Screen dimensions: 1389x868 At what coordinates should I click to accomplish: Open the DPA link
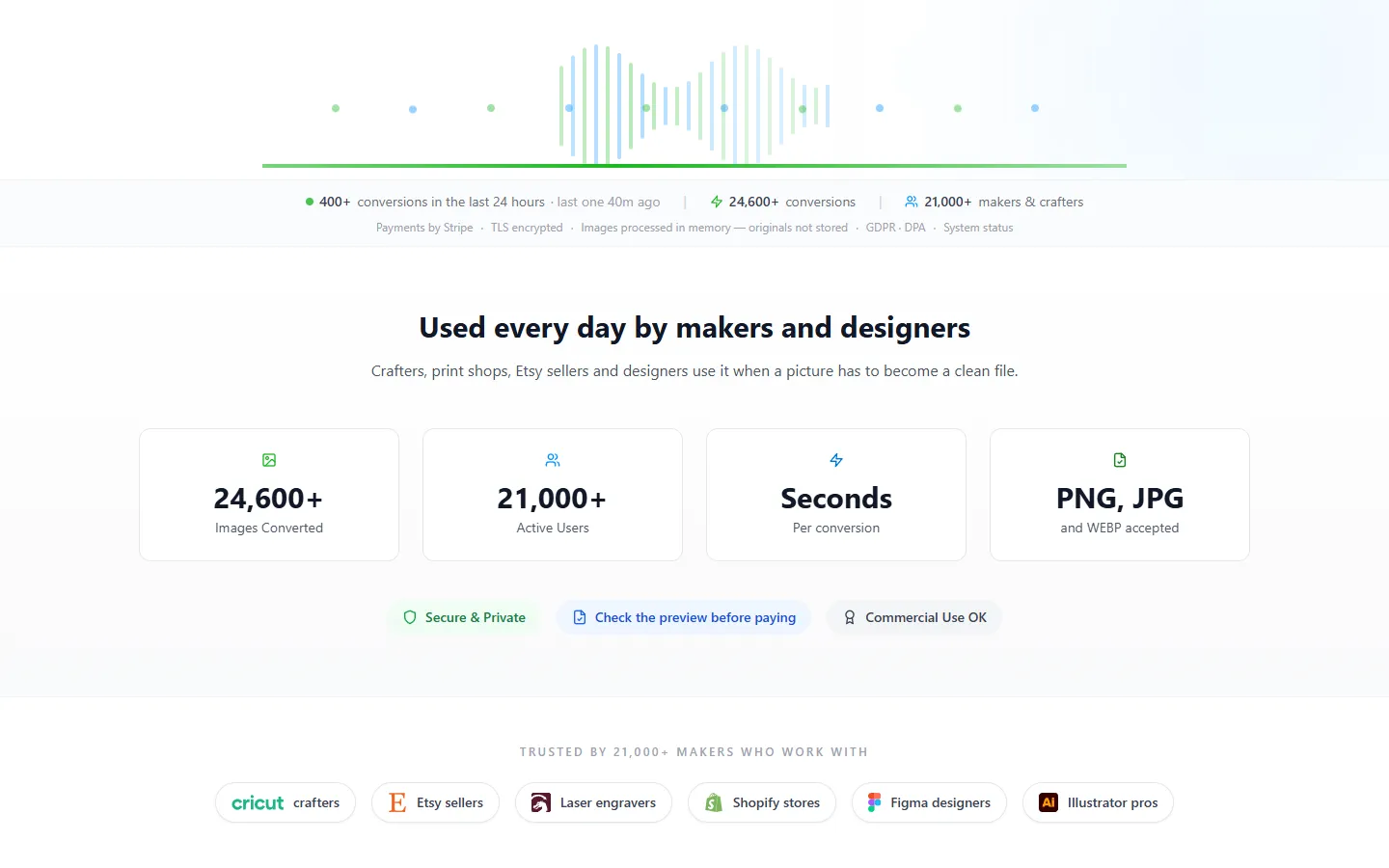[915, 228]
